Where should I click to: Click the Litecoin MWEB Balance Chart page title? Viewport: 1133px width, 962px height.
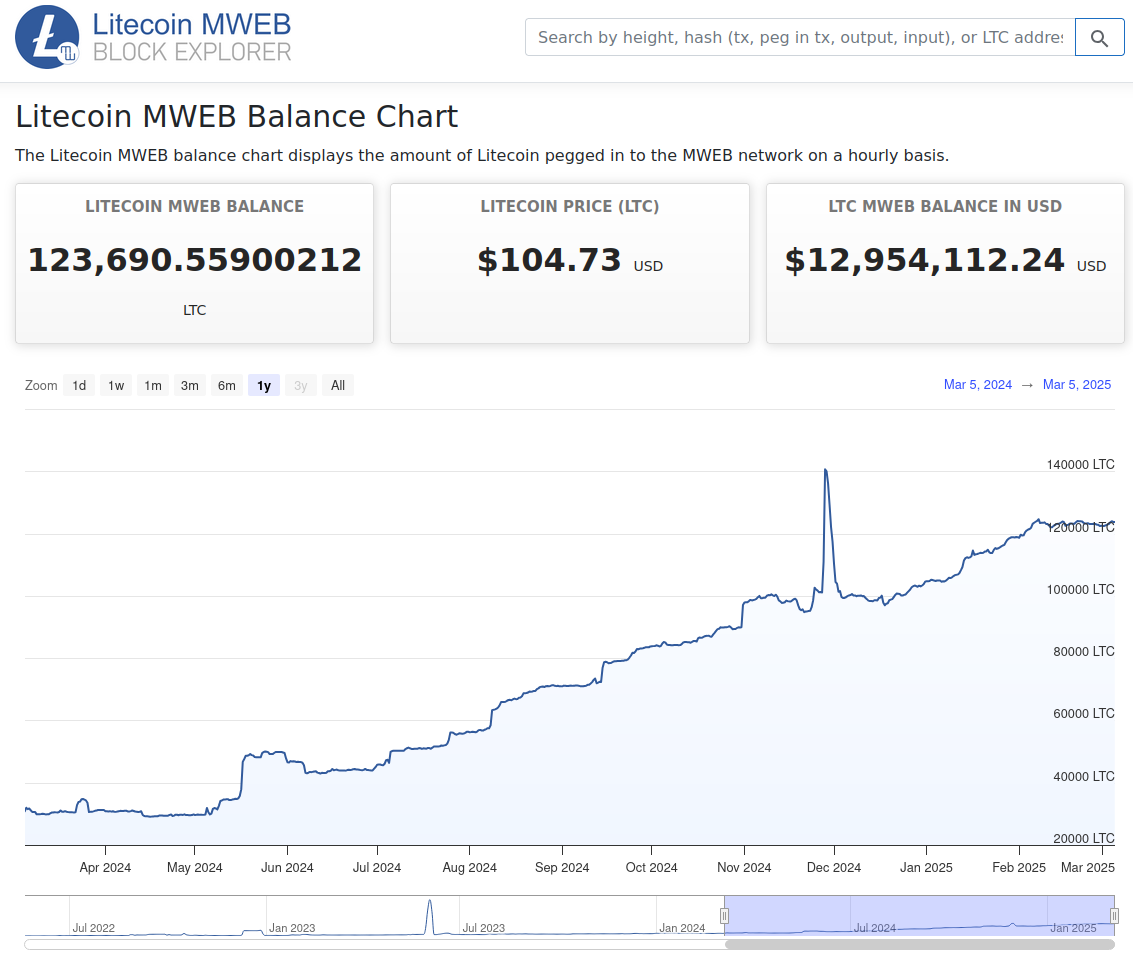[x=237, y=116]
